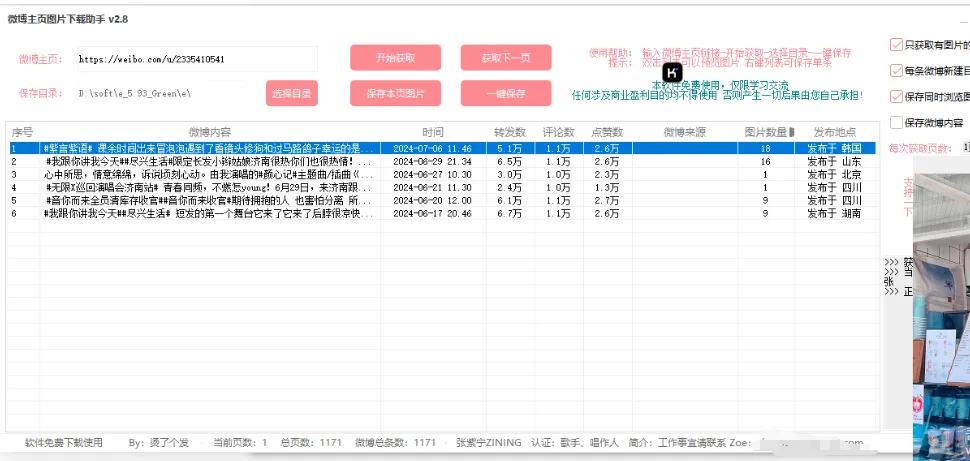Click the 发布于 韩国 location cell
Viewport: 970px width, 461px height.
(834, 149)
